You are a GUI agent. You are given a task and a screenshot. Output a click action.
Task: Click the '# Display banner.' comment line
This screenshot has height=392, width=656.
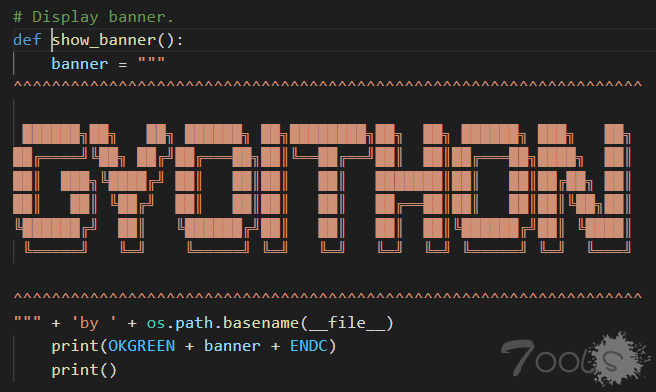[x=93, y=17]
